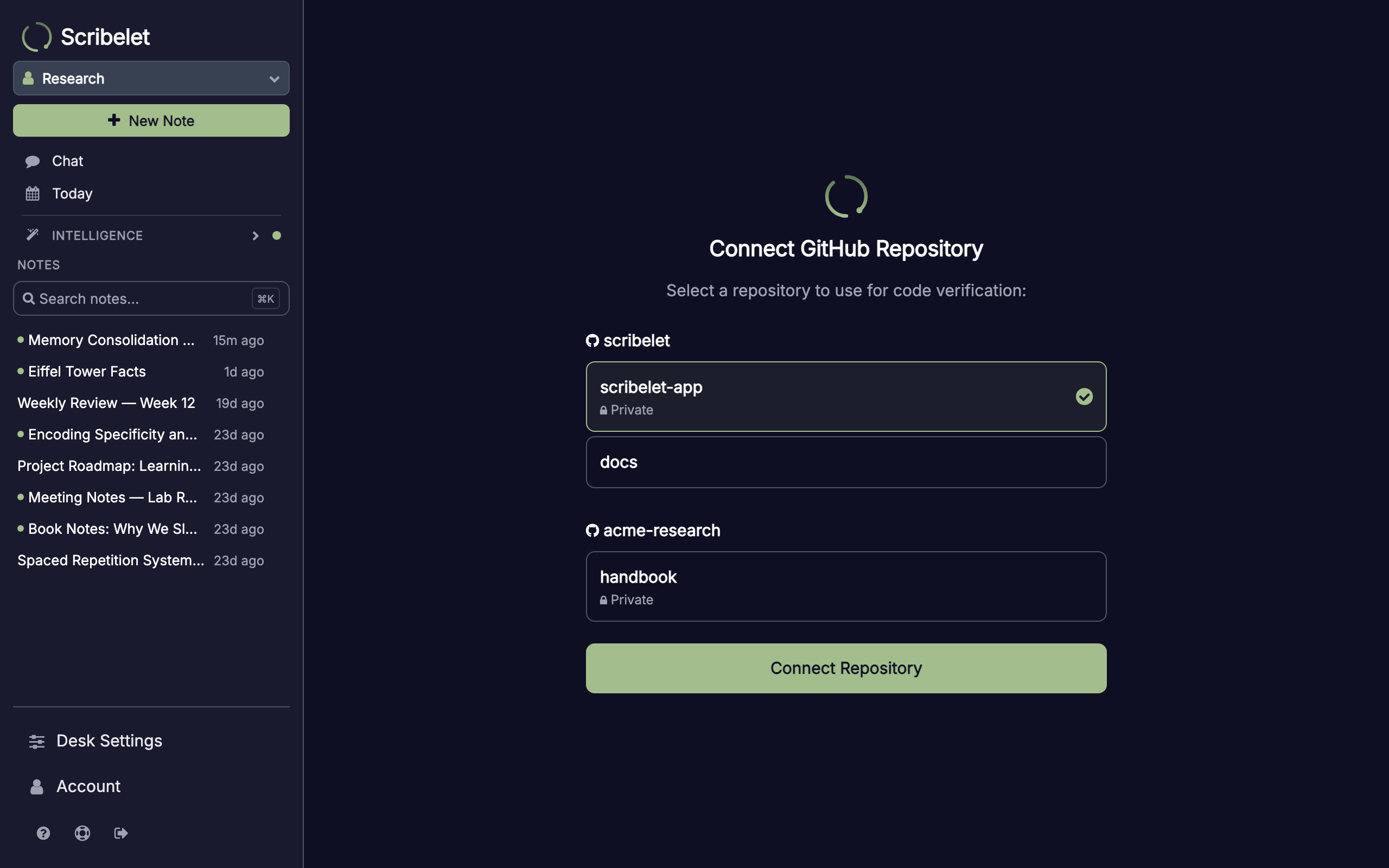Log out using the sign-out icon
Screen dimensions: 1389x868
coord(121,833)
